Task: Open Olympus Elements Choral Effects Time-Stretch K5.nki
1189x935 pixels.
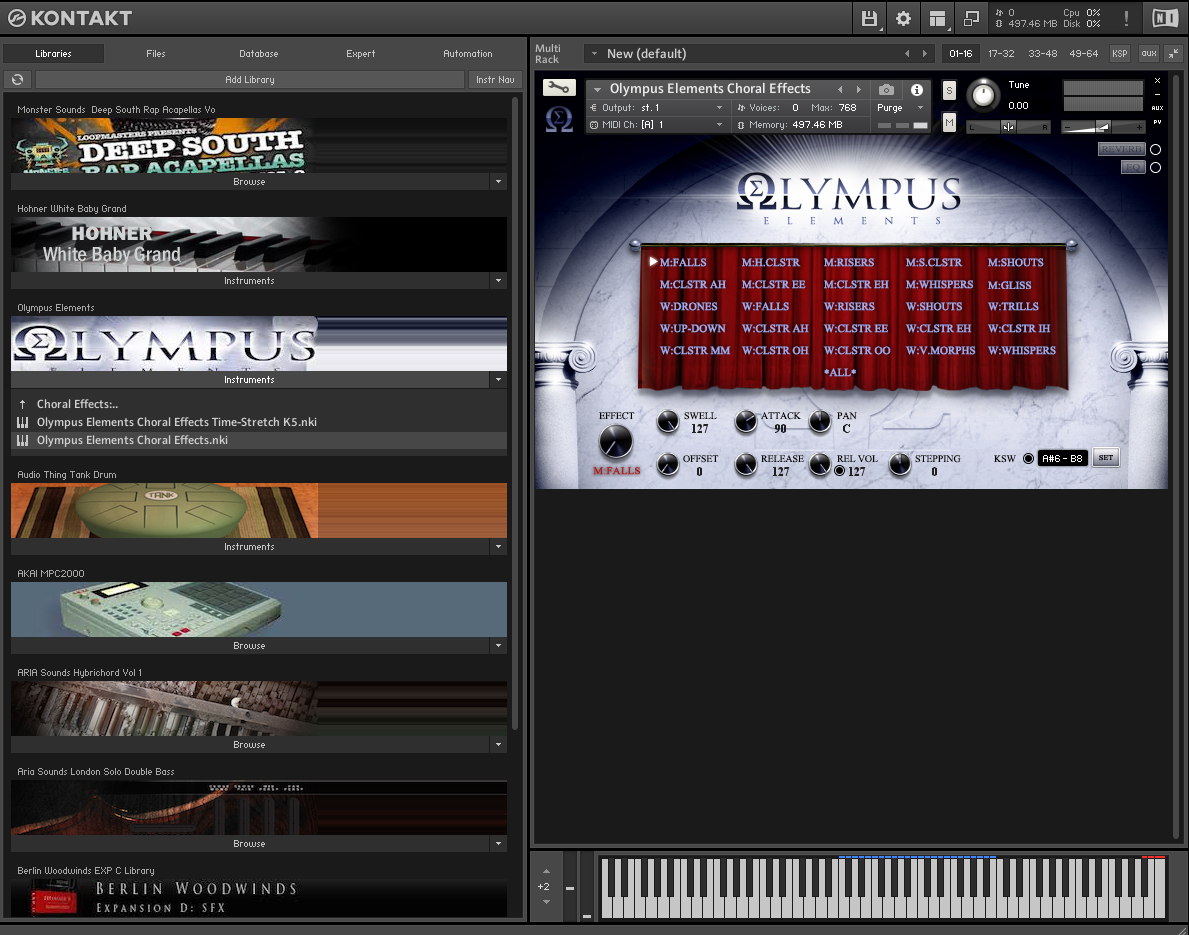Action: click(177, 422)
